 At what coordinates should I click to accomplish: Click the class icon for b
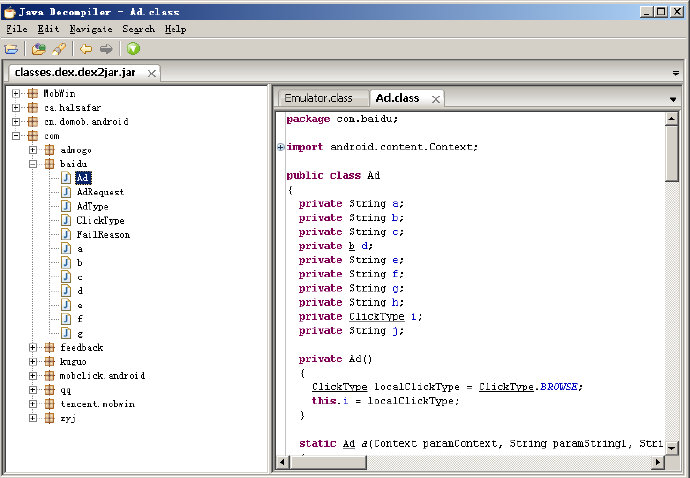[x=66, y=262]
